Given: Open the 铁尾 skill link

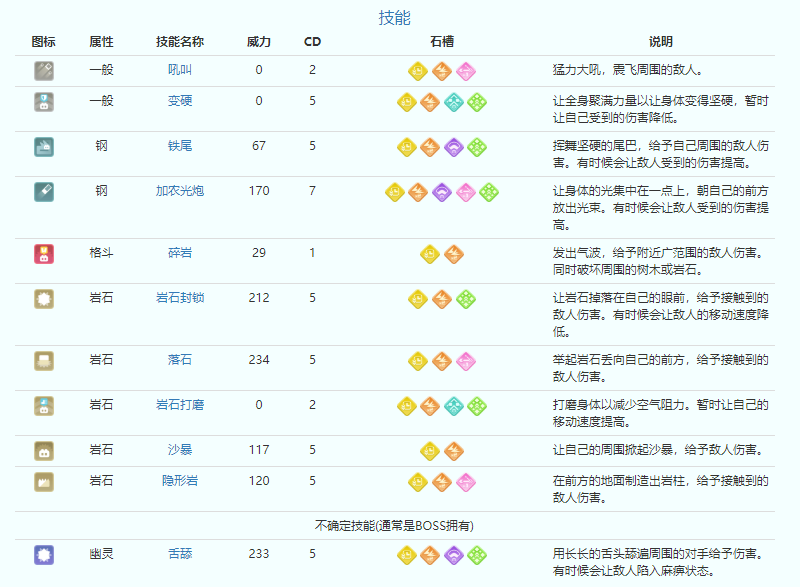Looking at the screenshot, I should [x=180, y=145].
